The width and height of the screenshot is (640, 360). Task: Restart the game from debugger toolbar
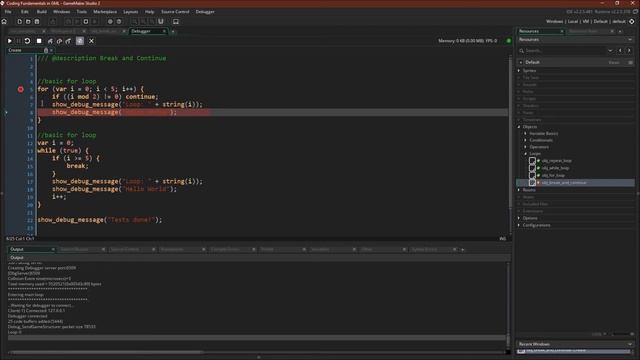27,41
